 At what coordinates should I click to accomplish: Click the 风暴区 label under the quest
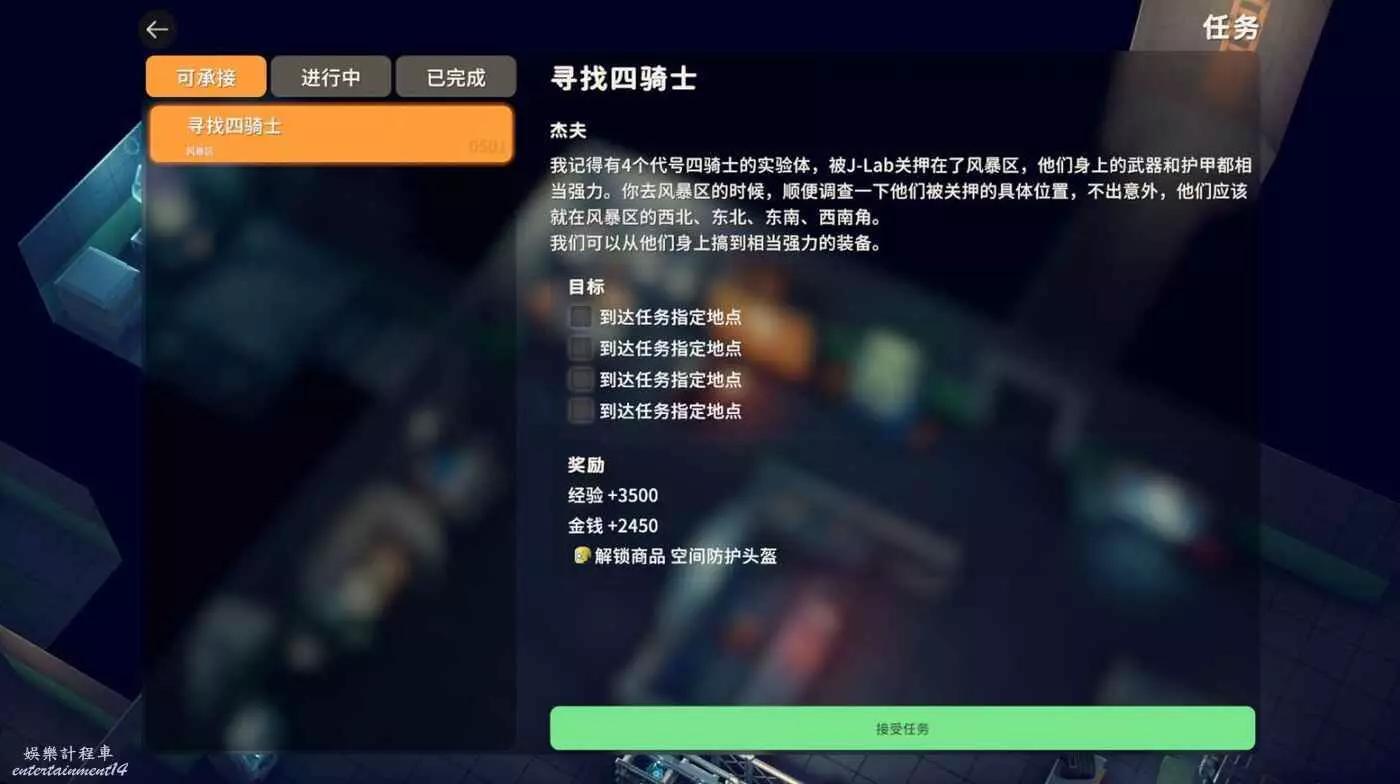click(200, 152)
